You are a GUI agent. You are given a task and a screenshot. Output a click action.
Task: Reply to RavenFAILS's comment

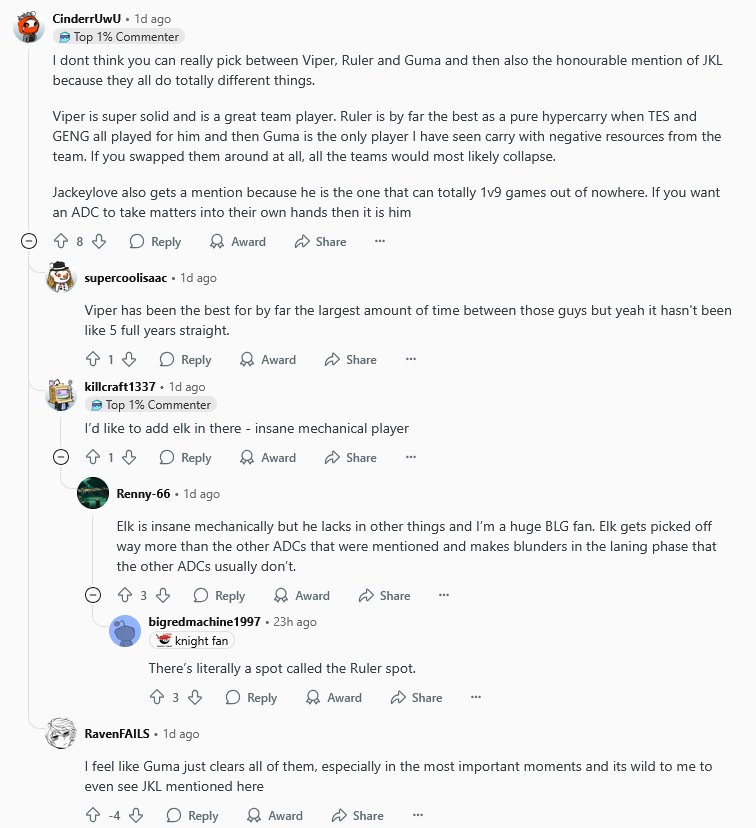[192, 815]
